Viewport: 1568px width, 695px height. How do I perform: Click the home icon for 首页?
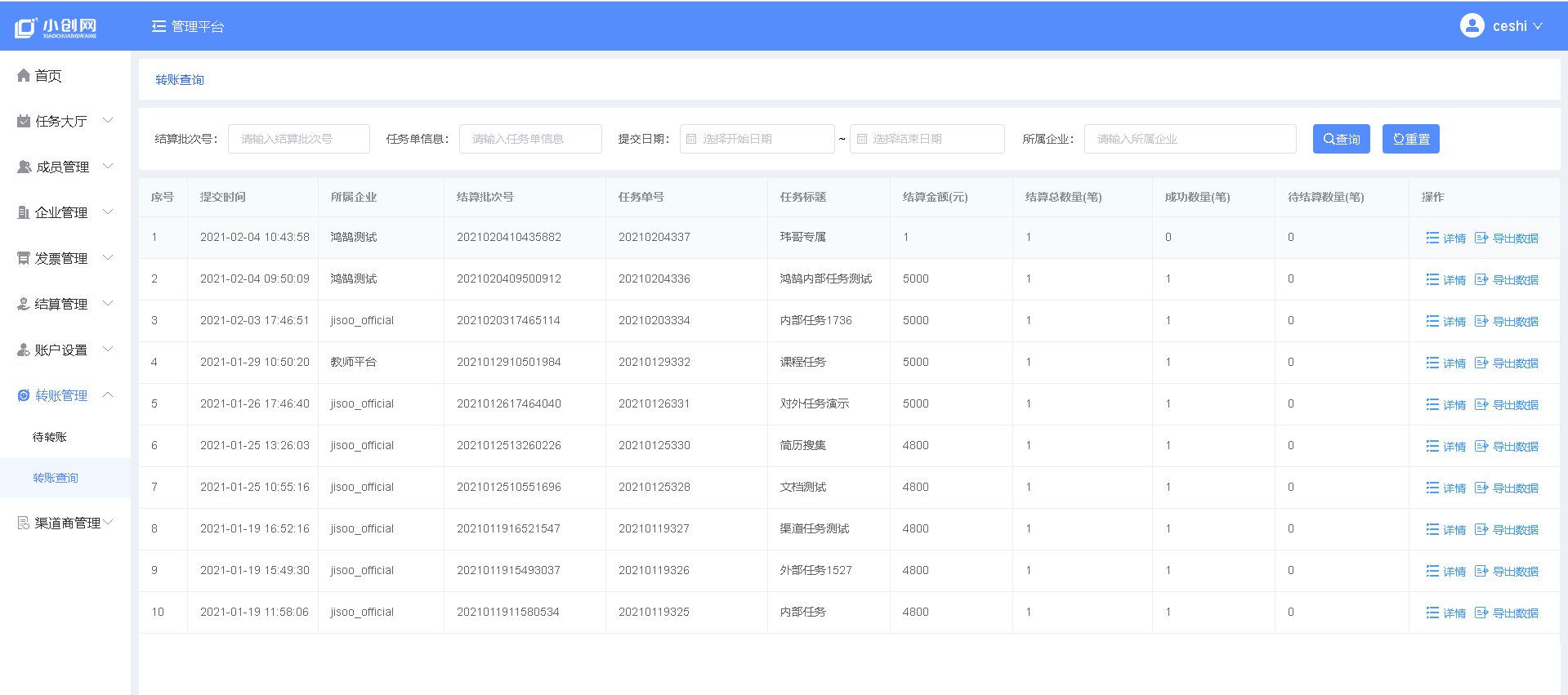24,76
